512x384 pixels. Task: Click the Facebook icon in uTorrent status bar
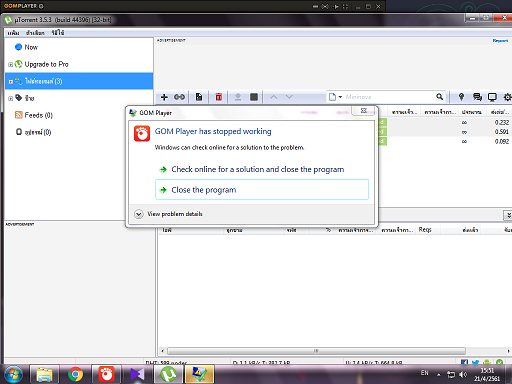(x=464, y=362)
